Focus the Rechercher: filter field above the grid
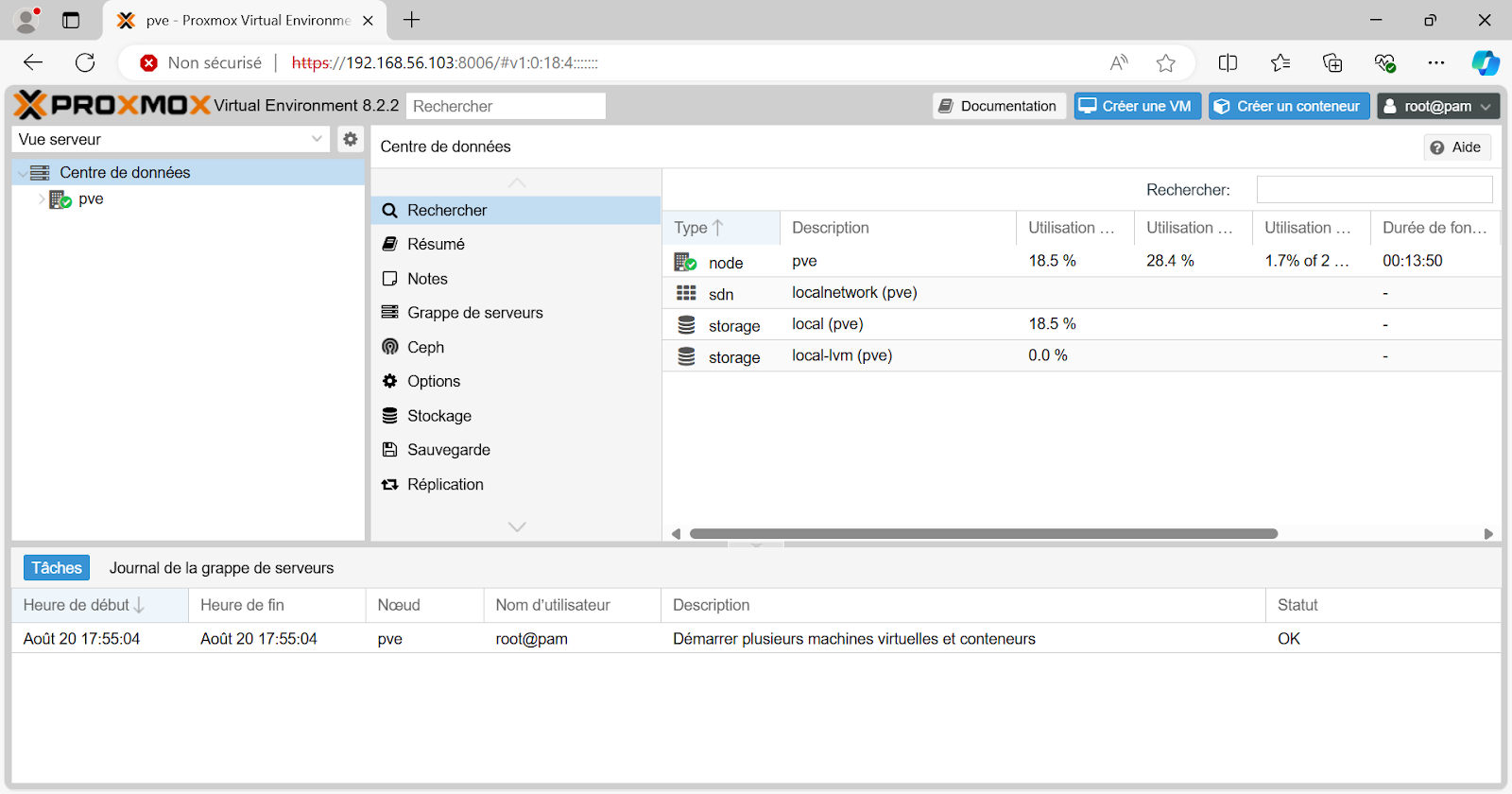1512x794 pixels. [1374, 190]
